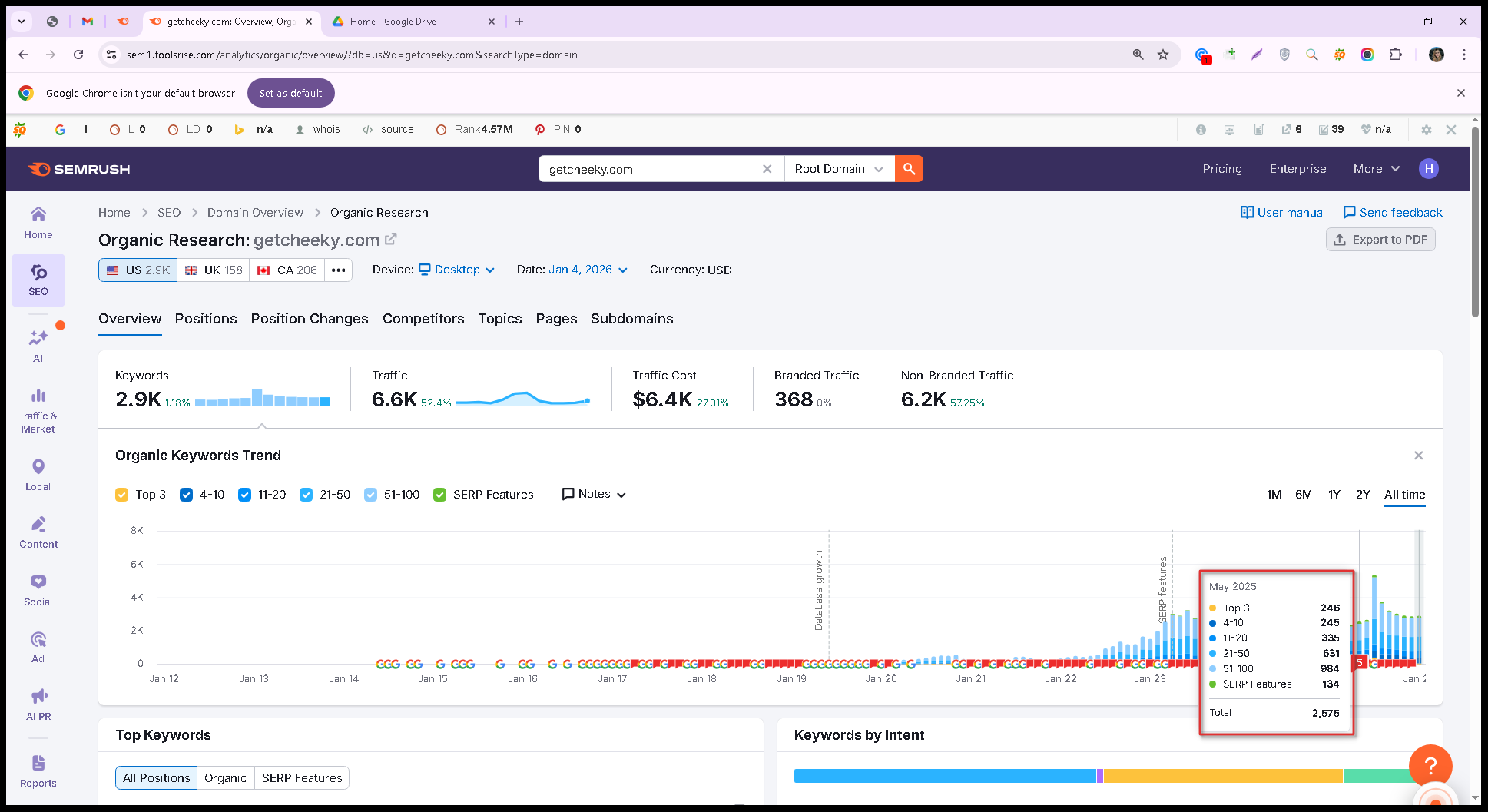Expand the Notes dropdown
Image resolution: width=1488 pixels, height=812 pixels.
coord(594,494)
